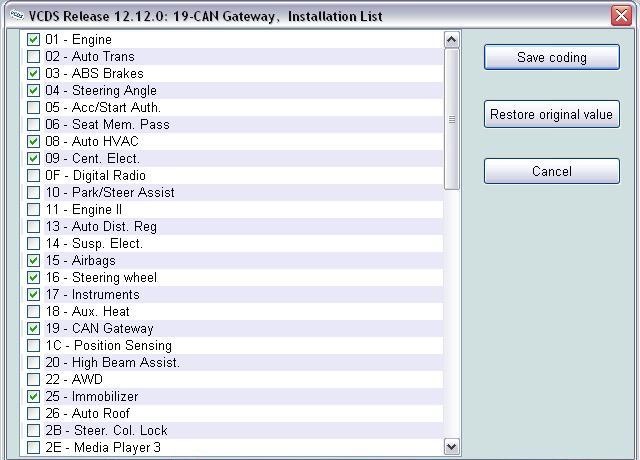Check 2B - Steer. Col. Lock box
This screenshot has width=640, height=460.
pos(33,431)
